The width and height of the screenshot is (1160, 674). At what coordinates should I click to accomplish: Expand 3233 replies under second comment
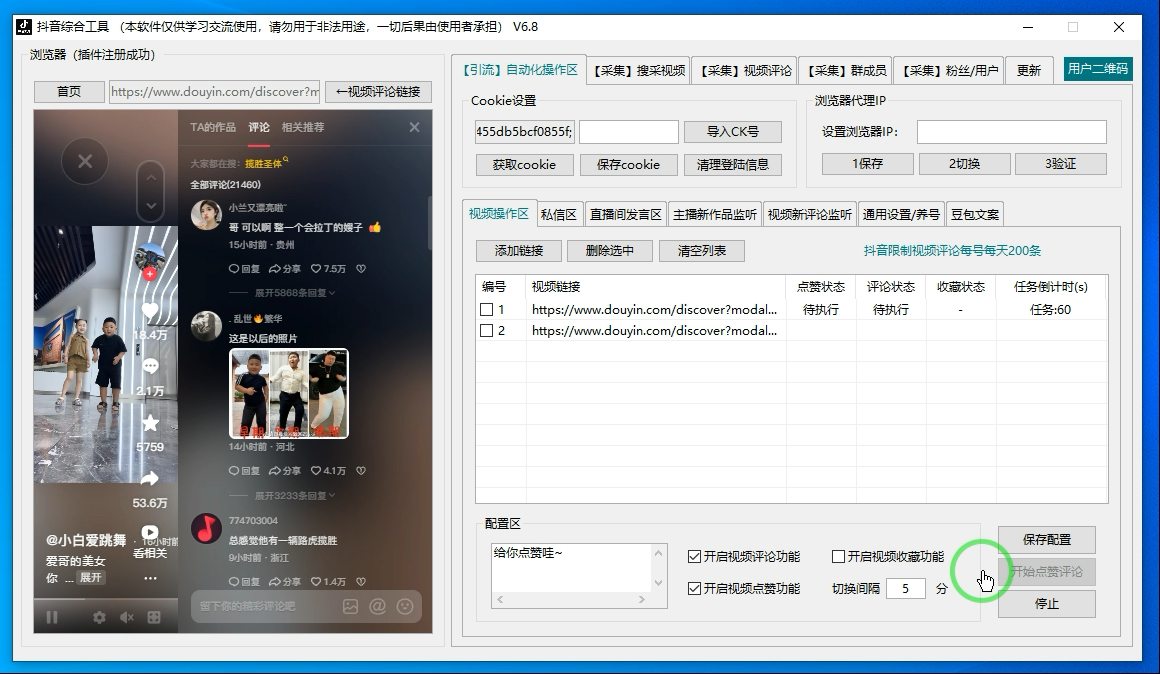pos(294,496)
